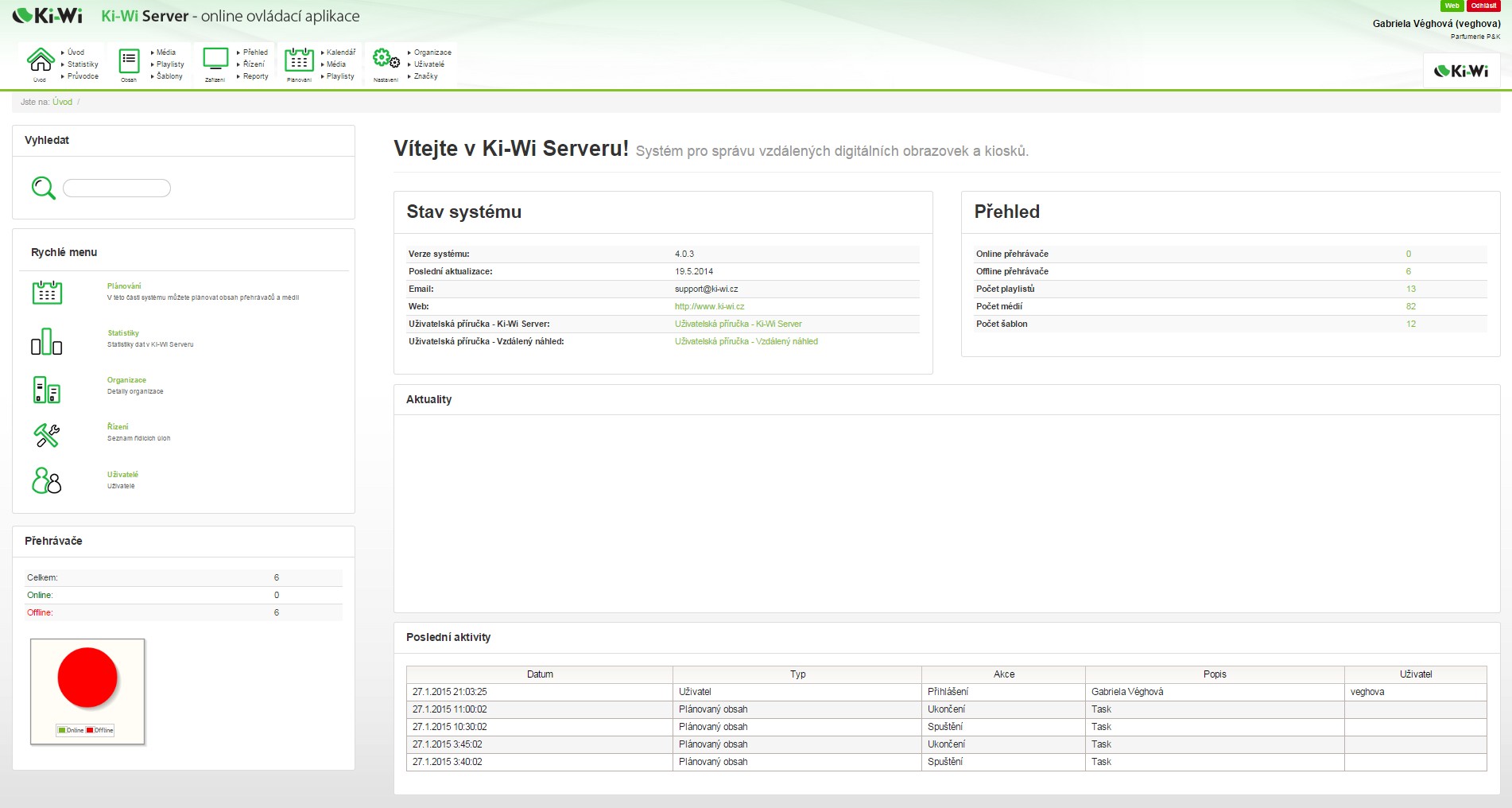Click the Uživatelé text link in Rychlé menu
The height and width of the screenshot is (808, 1512).
point(122,475)
